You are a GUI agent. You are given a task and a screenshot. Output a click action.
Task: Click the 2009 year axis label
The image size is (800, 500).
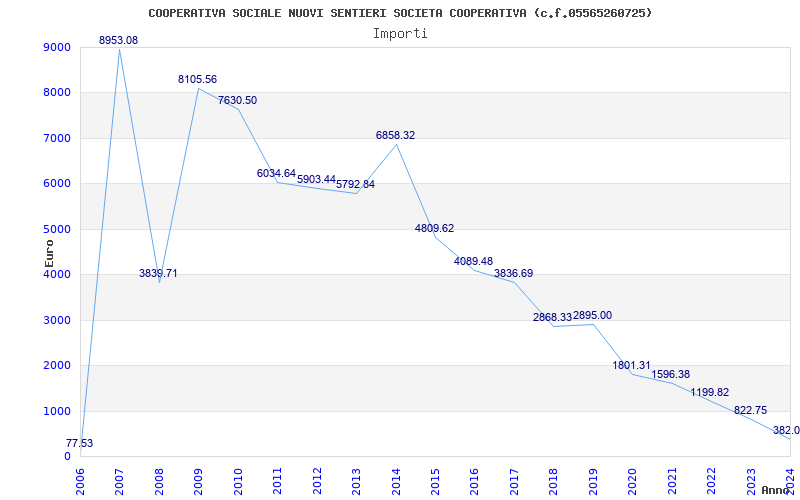point(198,481)
